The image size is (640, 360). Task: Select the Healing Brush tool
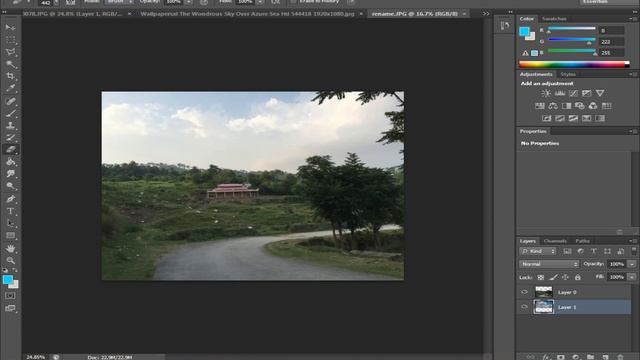click(x=11, y=101)
